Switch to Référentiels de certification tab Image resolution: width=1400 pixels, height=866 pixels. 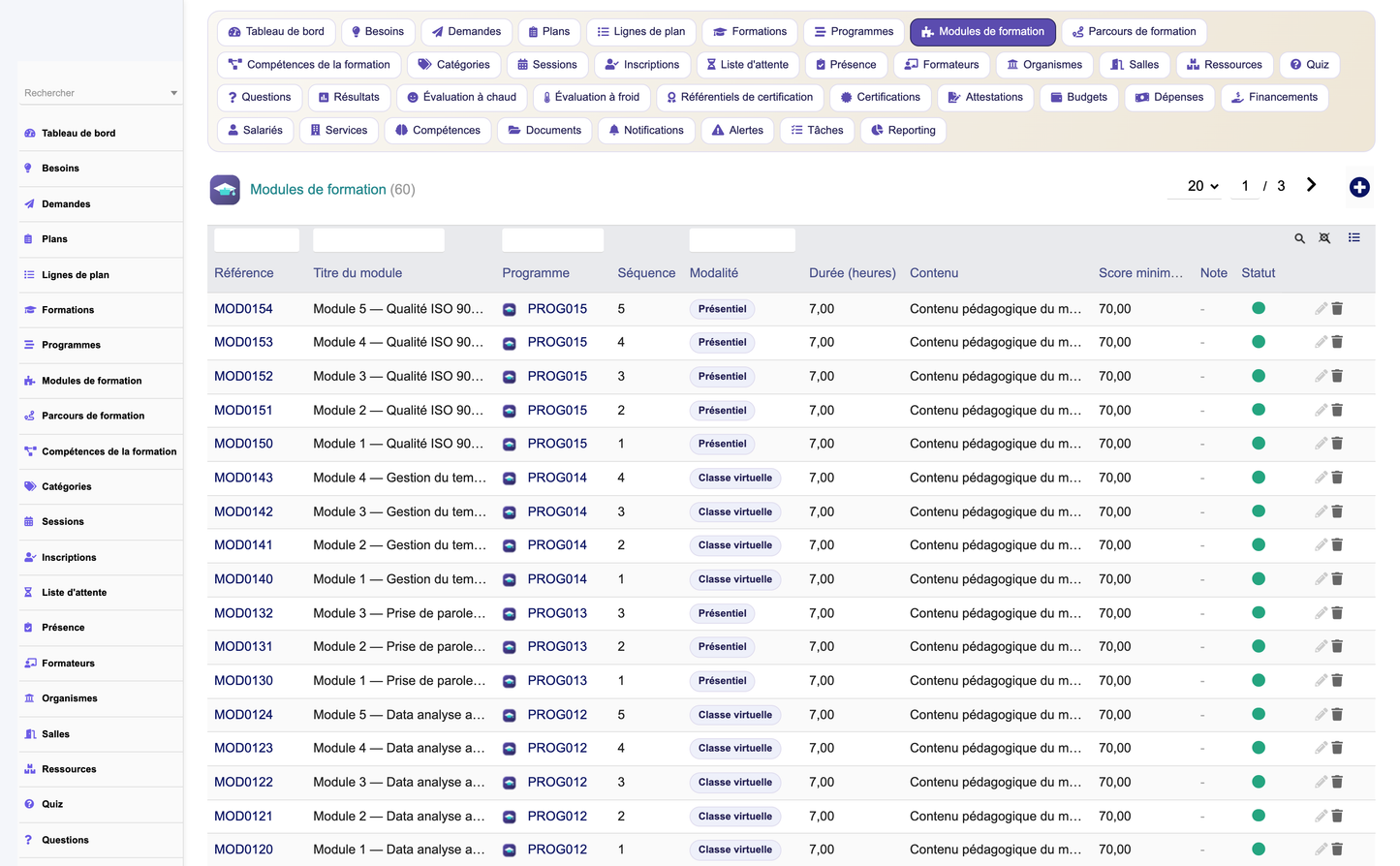(740, 97)
